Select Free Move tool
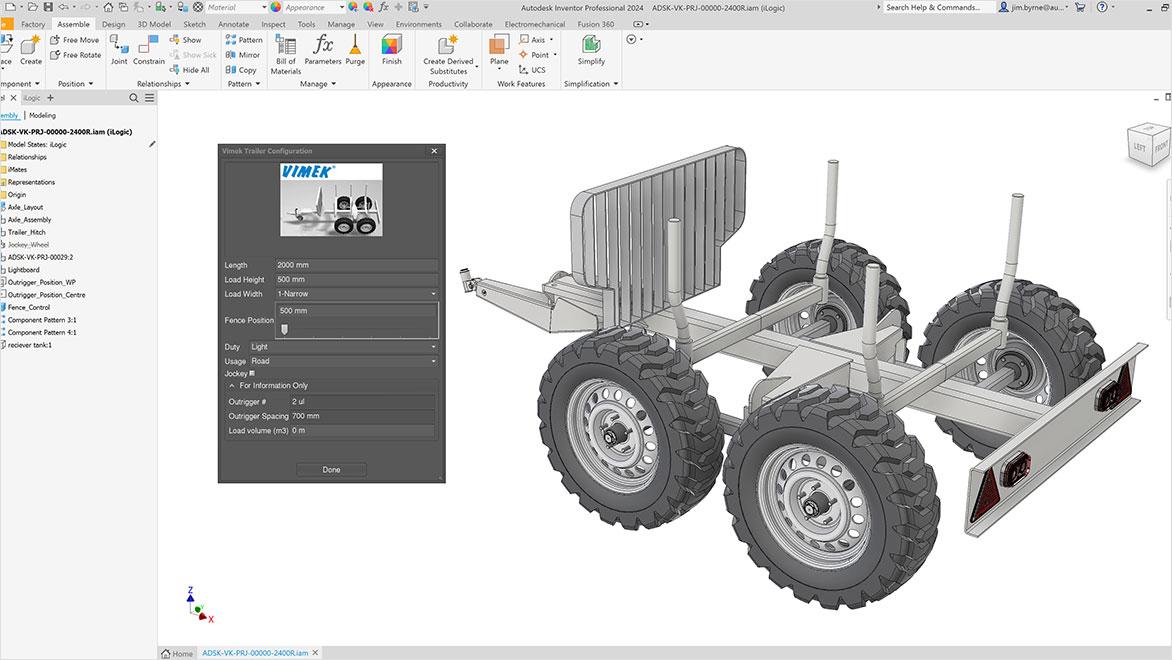 coord(75,40)
